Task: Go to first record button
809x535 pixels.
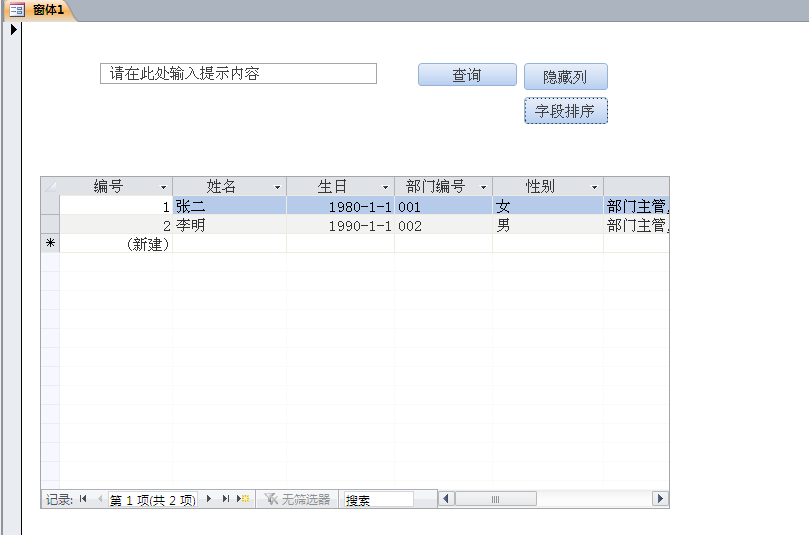Action: click(83, 499)
